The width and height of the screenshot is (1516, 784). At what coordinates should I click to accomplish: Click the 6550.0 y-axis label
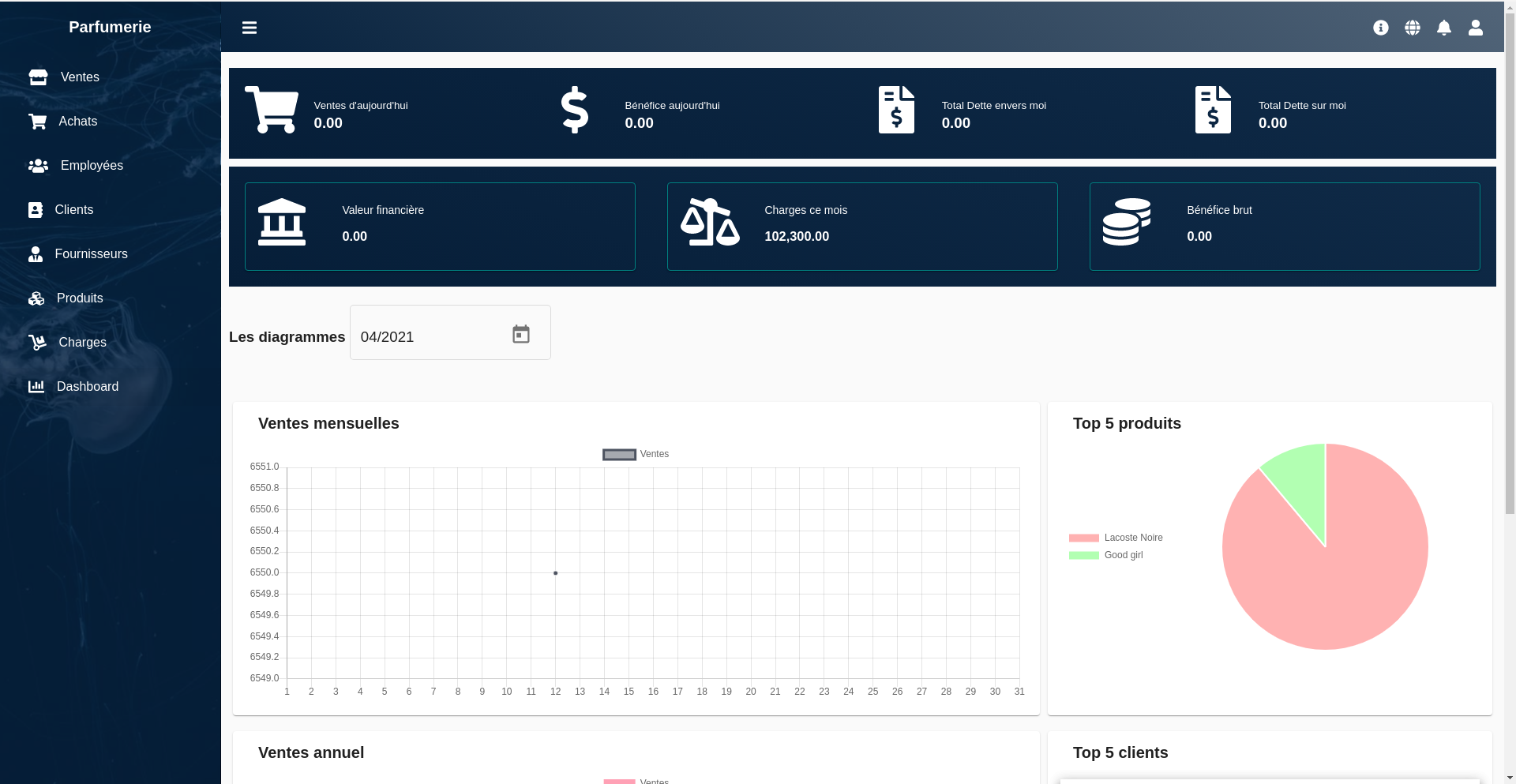click(265, 572)
